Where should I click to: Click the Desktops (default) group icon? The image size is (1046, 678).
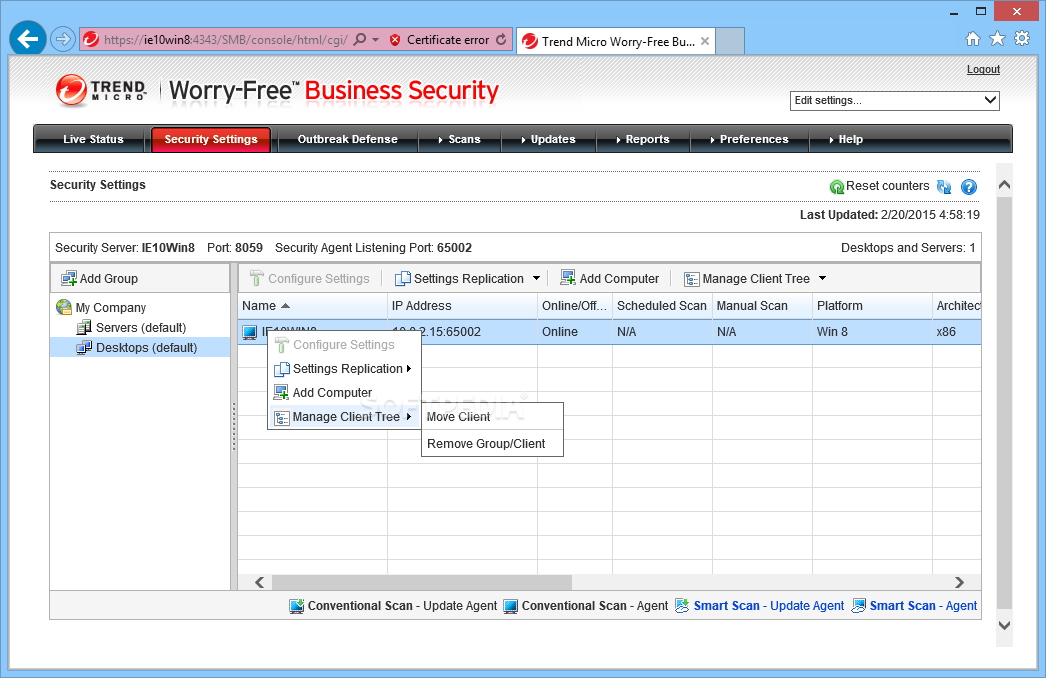point(84,348)
